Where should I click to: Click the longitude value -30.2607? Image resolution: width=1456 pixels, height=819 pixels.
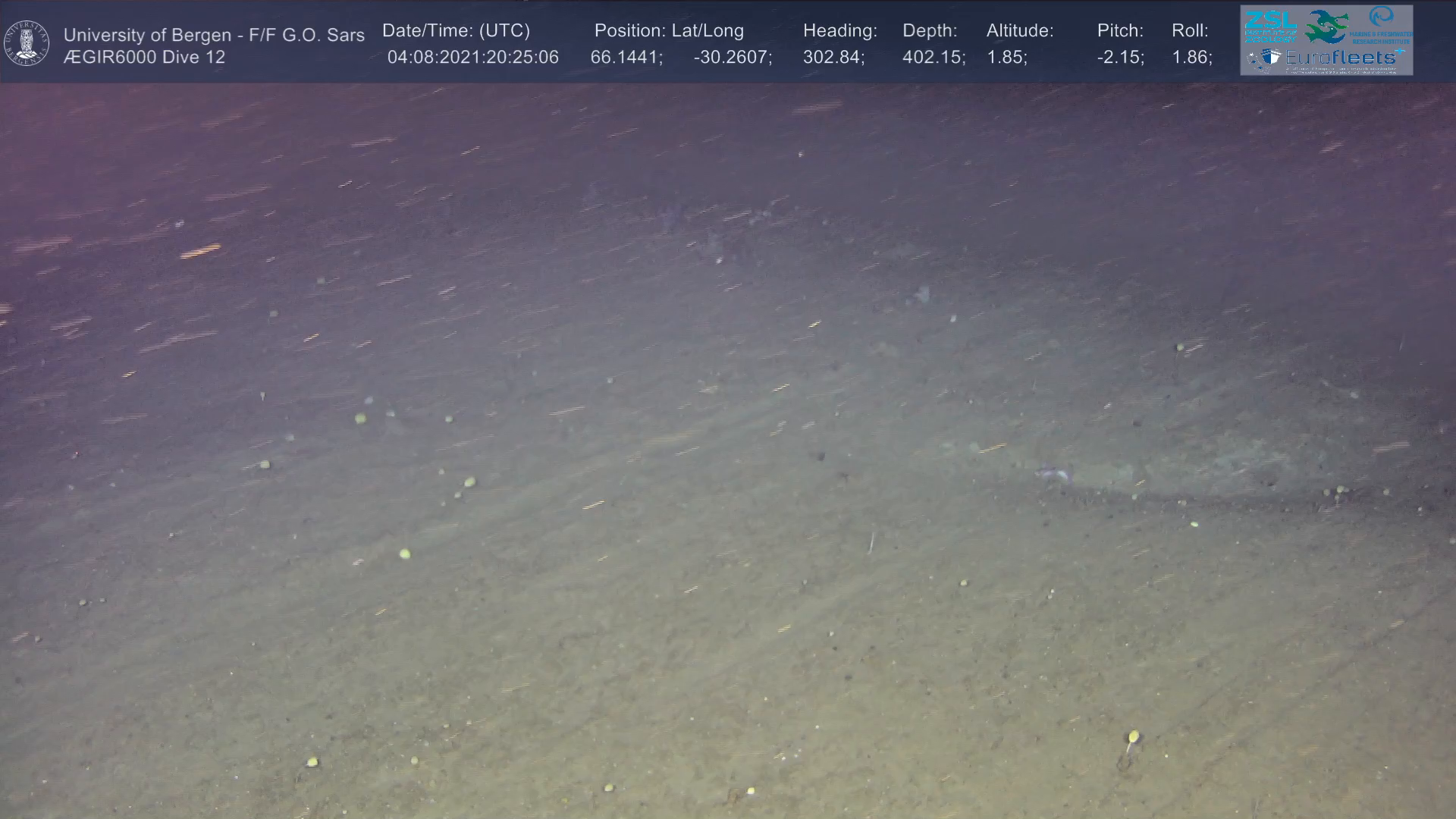[733, 58]
